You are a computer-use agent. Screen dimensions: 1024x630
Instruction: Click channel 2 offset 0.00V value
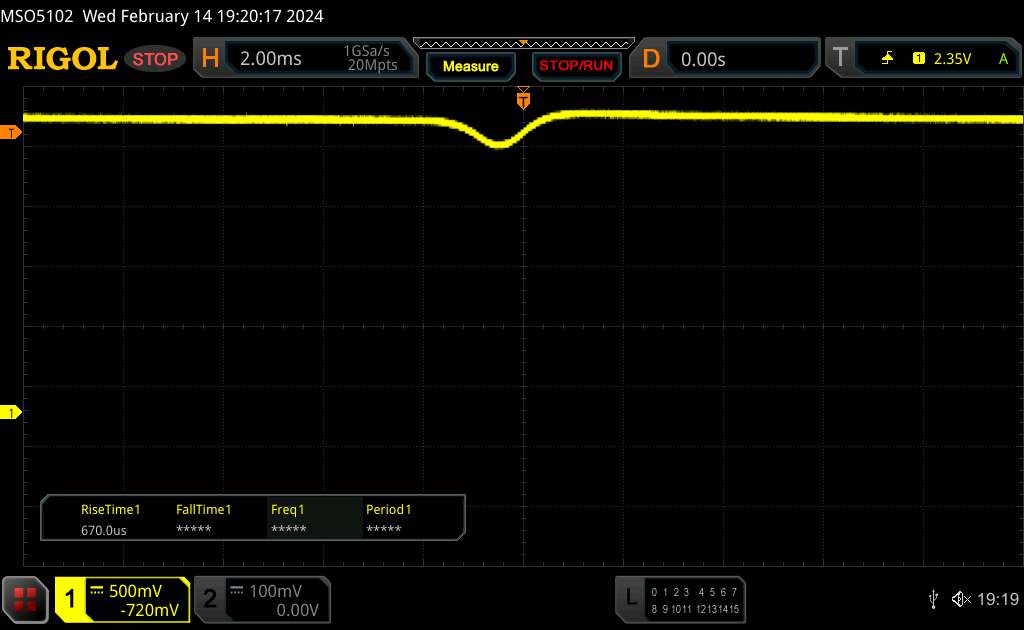point(297,610)
